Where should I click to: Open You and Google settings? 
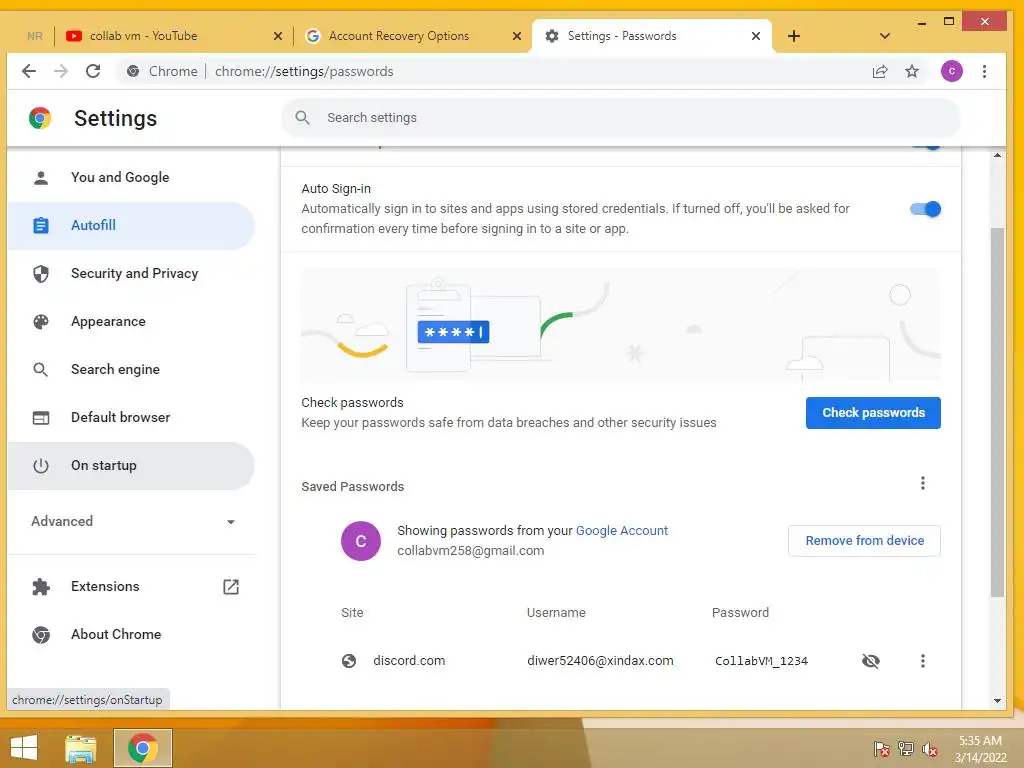(131, 178)
